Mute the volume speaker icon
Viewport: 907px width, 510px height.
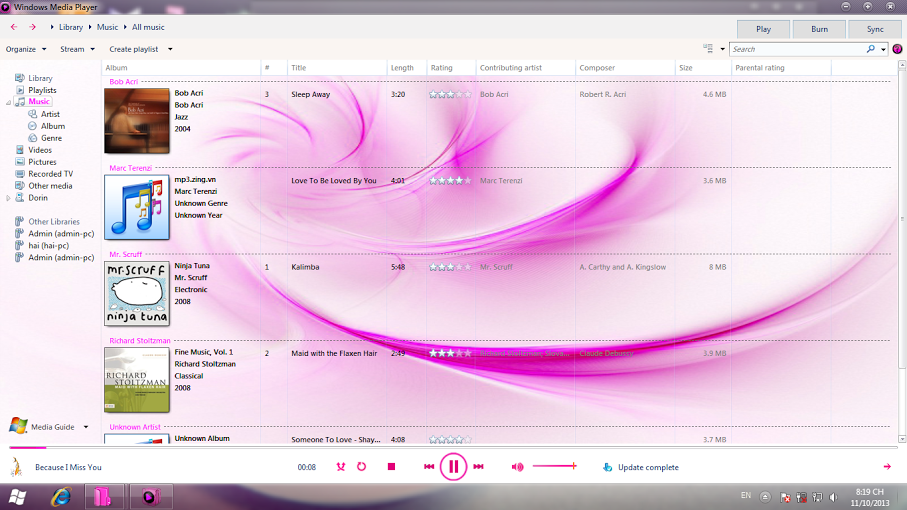pos(517,467)
